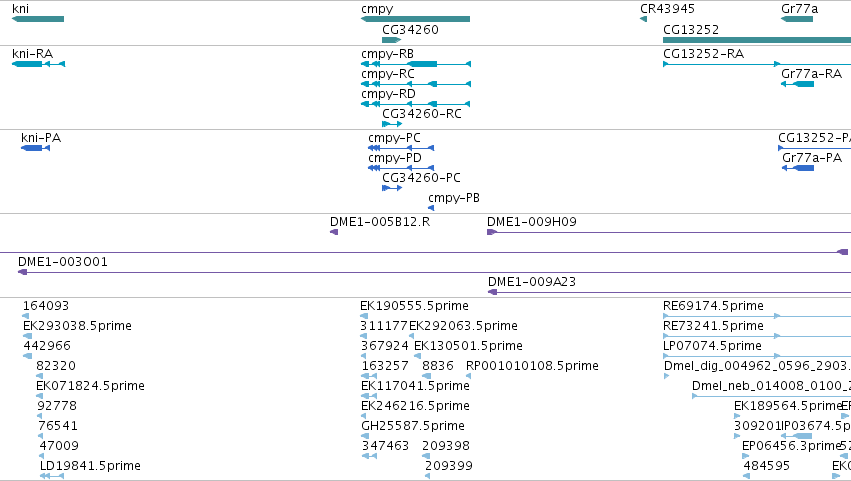This screenshot has height=481, width=851.
Task: Select the RE73241.5prime feature label
Action: (713, 326)
